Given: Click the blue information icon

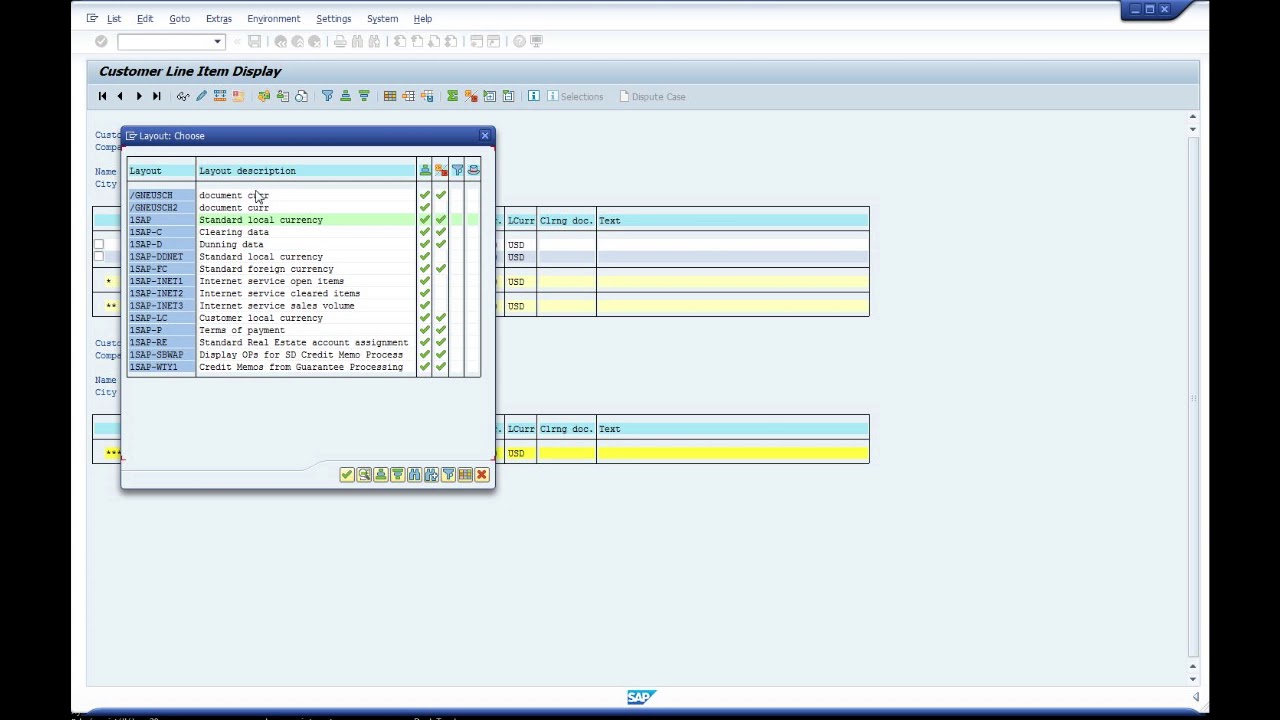Looking at the screenshot, I should [534, 96].
